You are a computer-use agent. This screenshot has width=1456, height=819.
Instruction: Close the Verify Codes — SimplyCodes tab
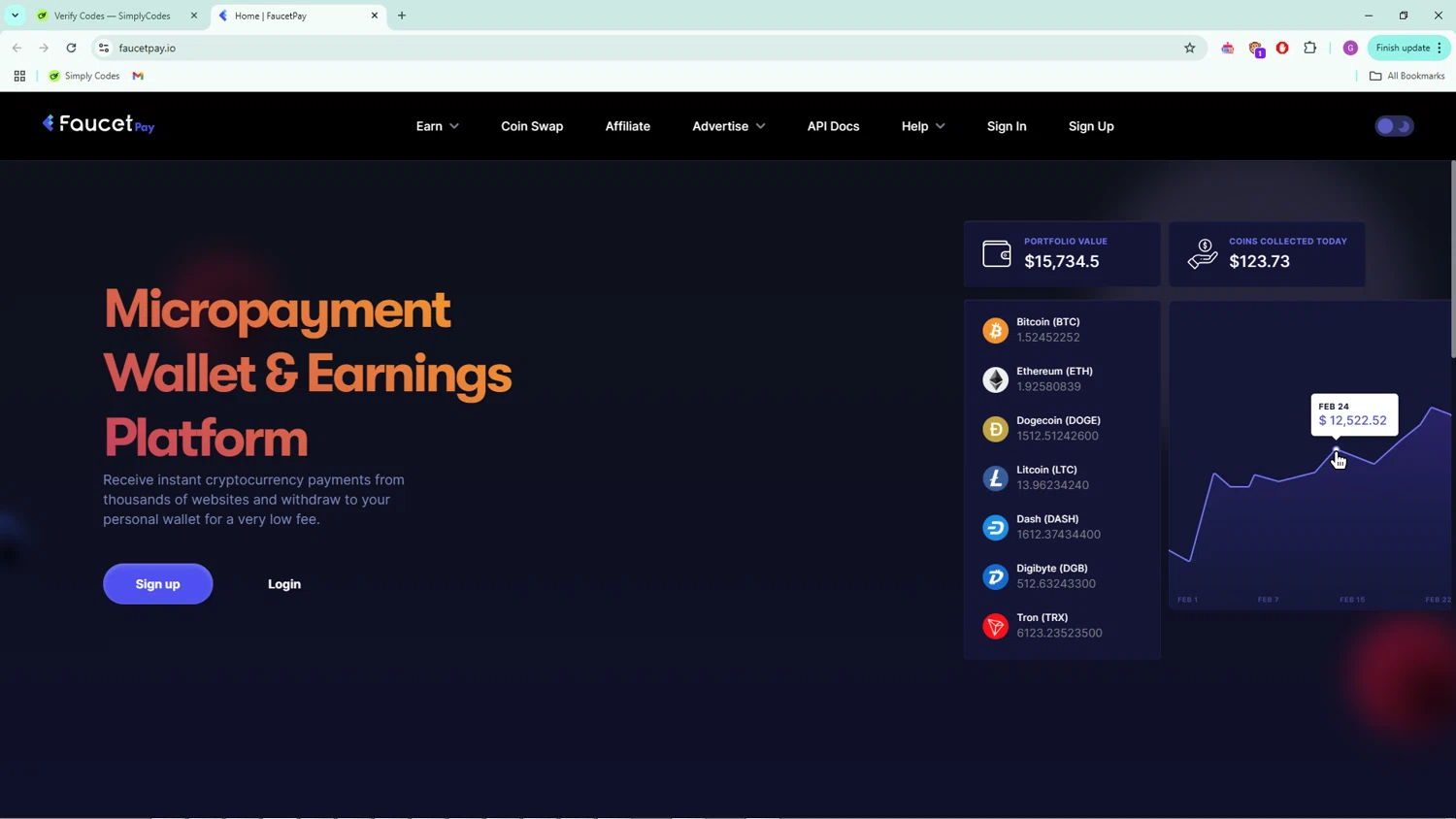pos(193,16)
